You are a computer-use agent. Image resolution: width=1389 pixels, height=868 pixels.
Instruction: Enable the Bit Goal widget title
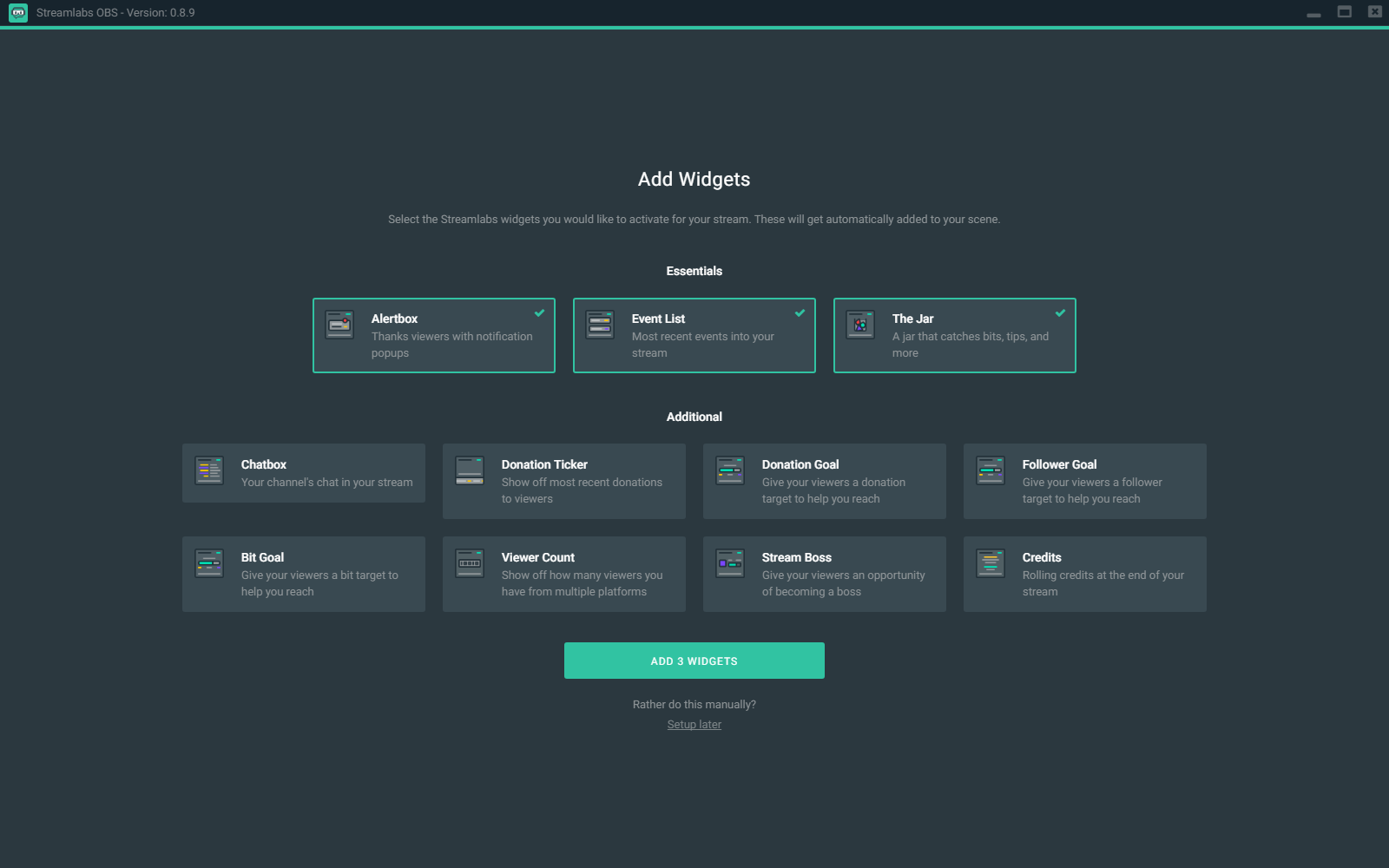262,557
